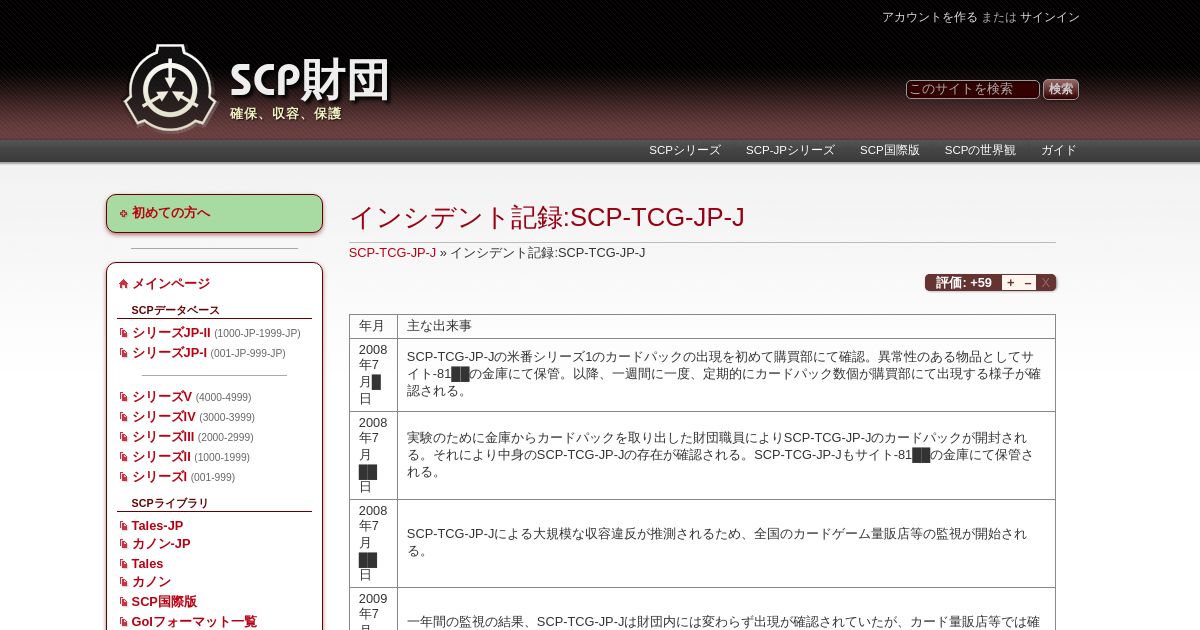Click document icon beside sidebar SCP国際版
1200x630 pixels.
pyautogui.click(x=124, y=602)
